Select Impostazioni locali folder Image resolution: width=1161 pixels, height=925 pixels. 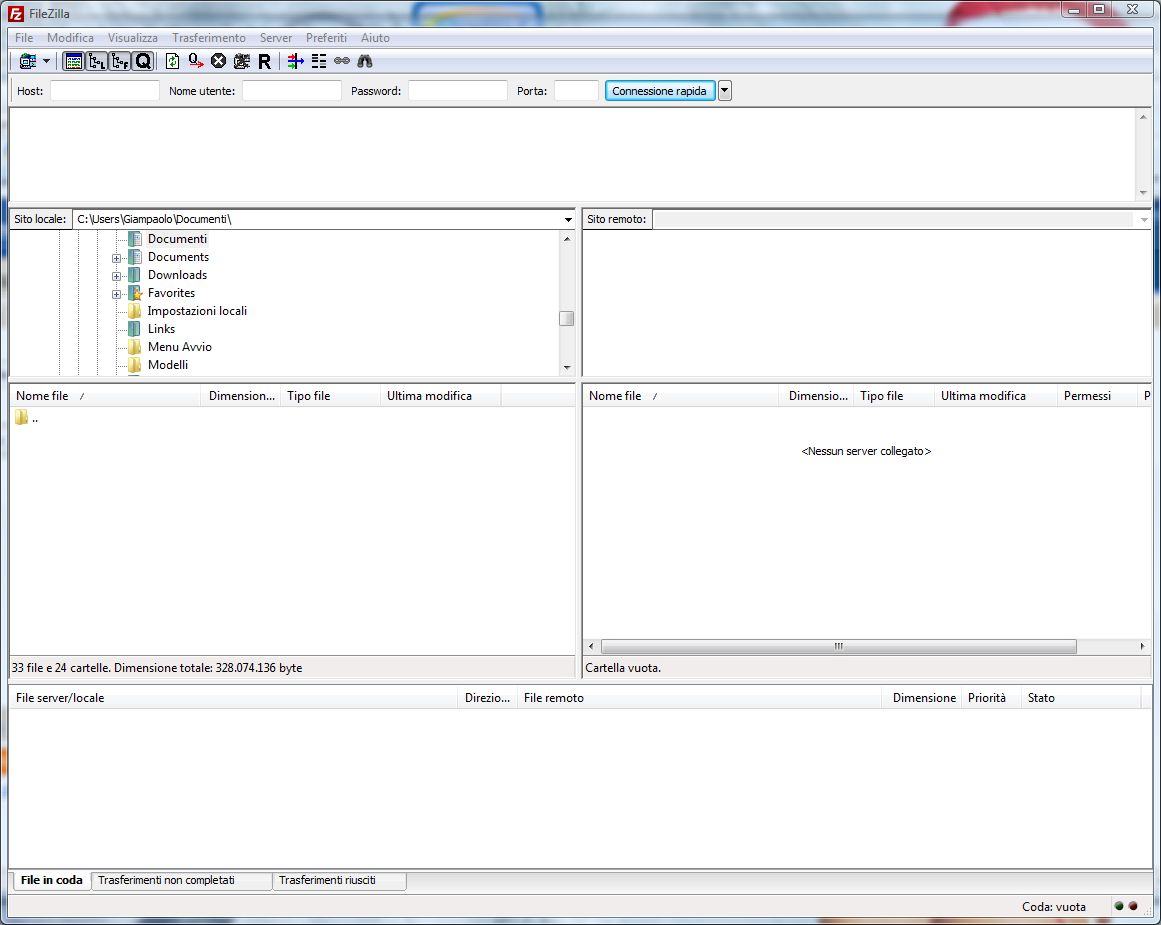pos(197,311)
